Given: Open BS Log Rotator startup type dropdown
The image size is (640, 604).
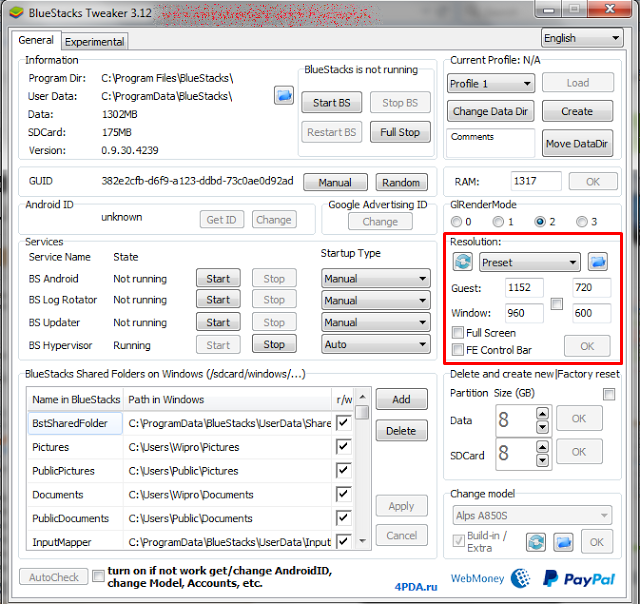Looking at the screenshot, I should click(x=376, y=301).
